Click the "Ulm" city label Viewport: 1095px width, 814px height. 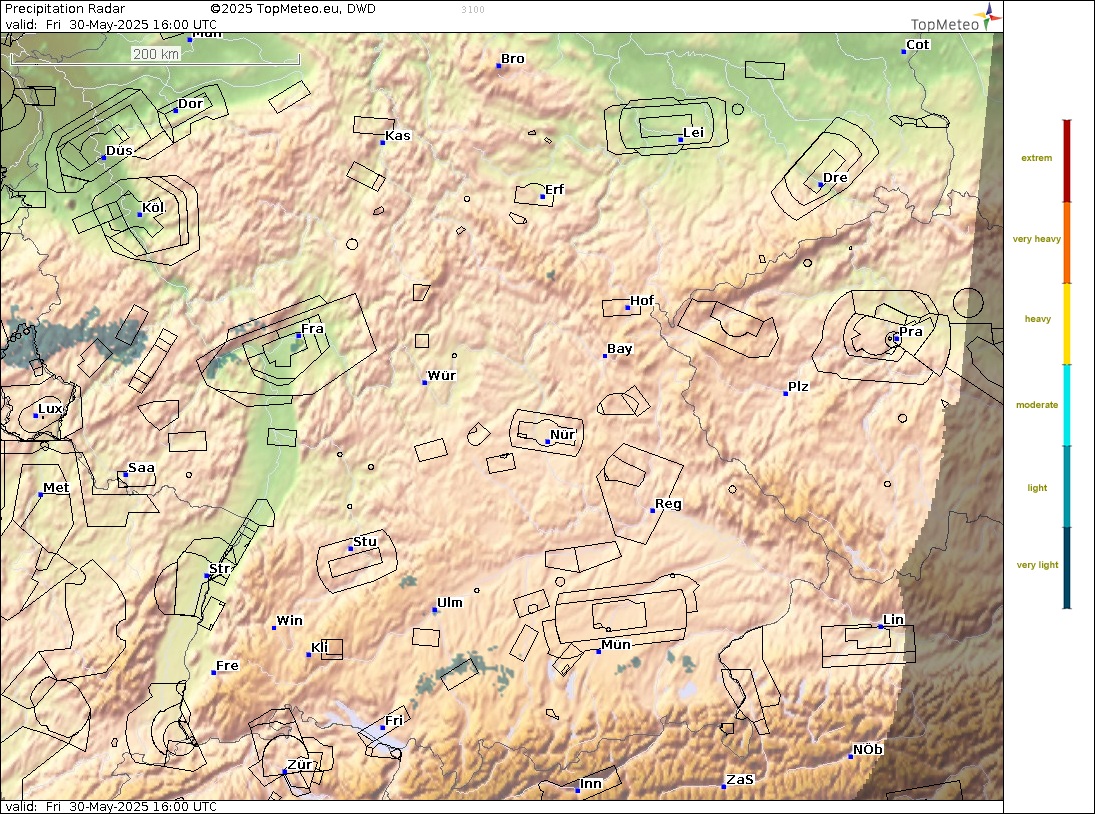tap(450, 603)
